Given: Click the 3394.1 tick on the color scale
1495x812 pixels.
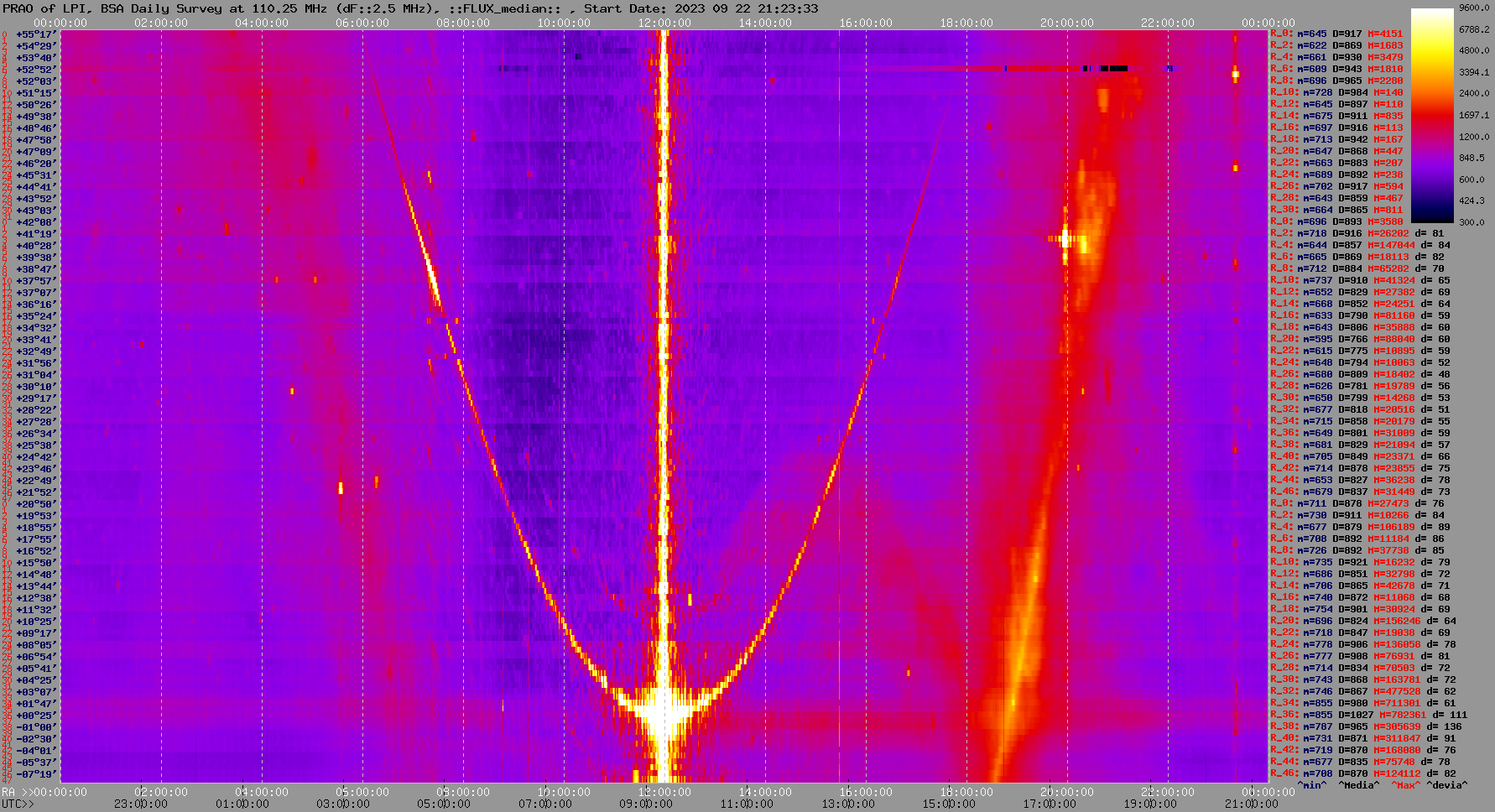Looking at the screenshot, I should [x=1474, y=72].
